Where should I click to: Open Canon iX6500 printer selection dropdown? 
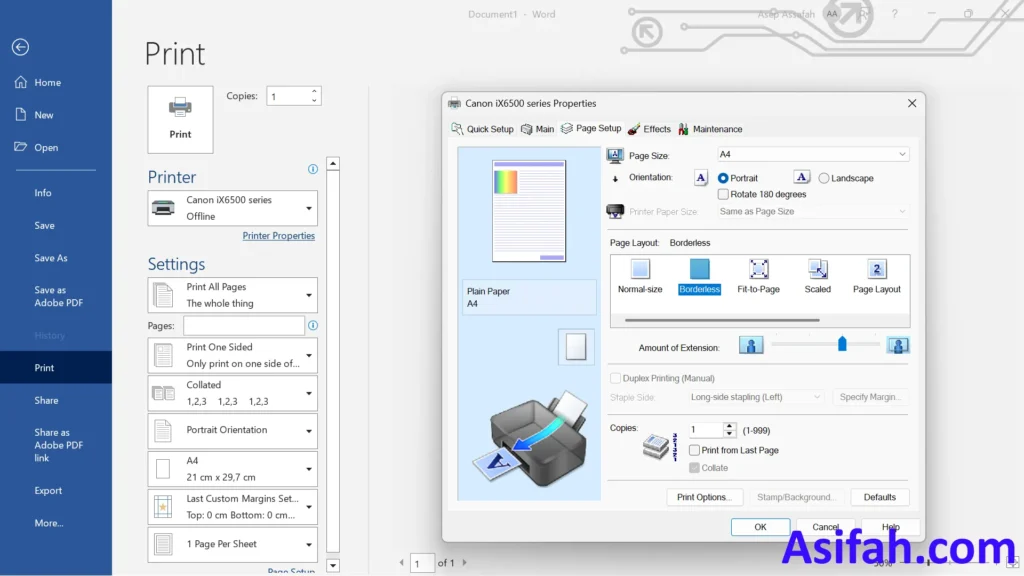click(x=232, y=208)
